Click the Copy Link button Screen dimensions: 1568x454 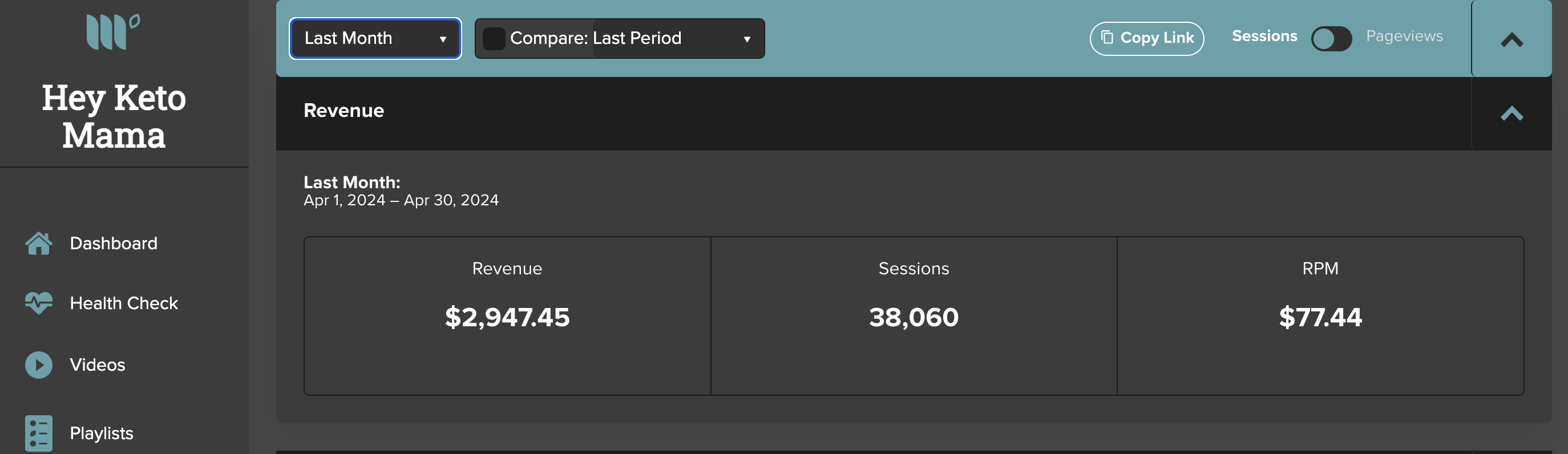[x=1146, y=38]
